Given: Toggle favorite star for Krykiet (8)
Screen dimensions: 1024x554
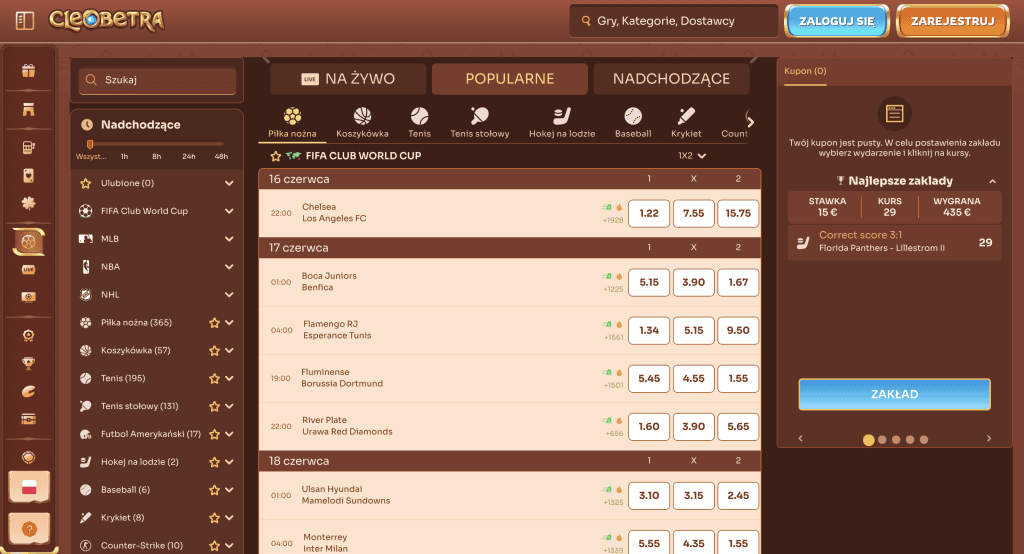Looking at the screenshot, I should 214,518.
